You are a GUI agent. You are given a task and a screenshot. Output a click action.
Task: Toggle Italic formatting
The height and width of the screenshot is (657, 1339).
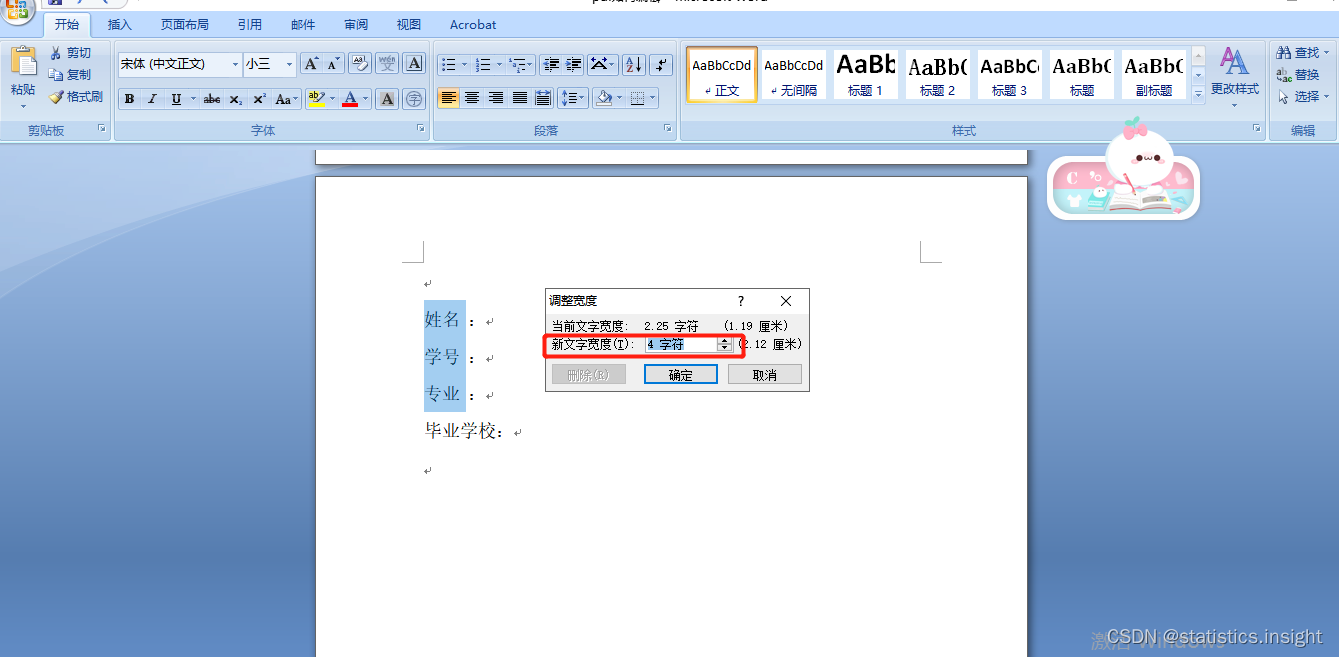152,98
